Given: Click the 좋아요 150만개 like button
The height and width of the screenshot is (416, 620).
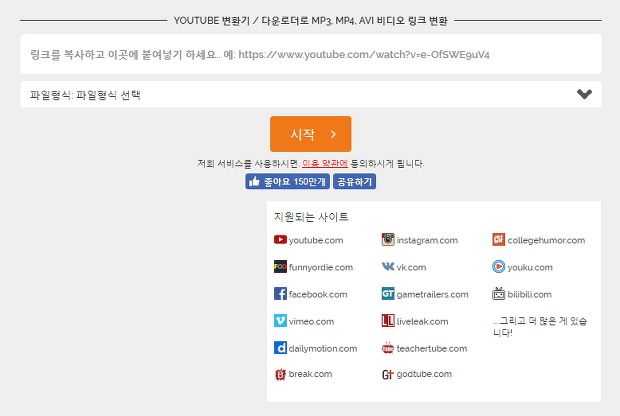Looking at the screenshot, I should coord(287,182).
